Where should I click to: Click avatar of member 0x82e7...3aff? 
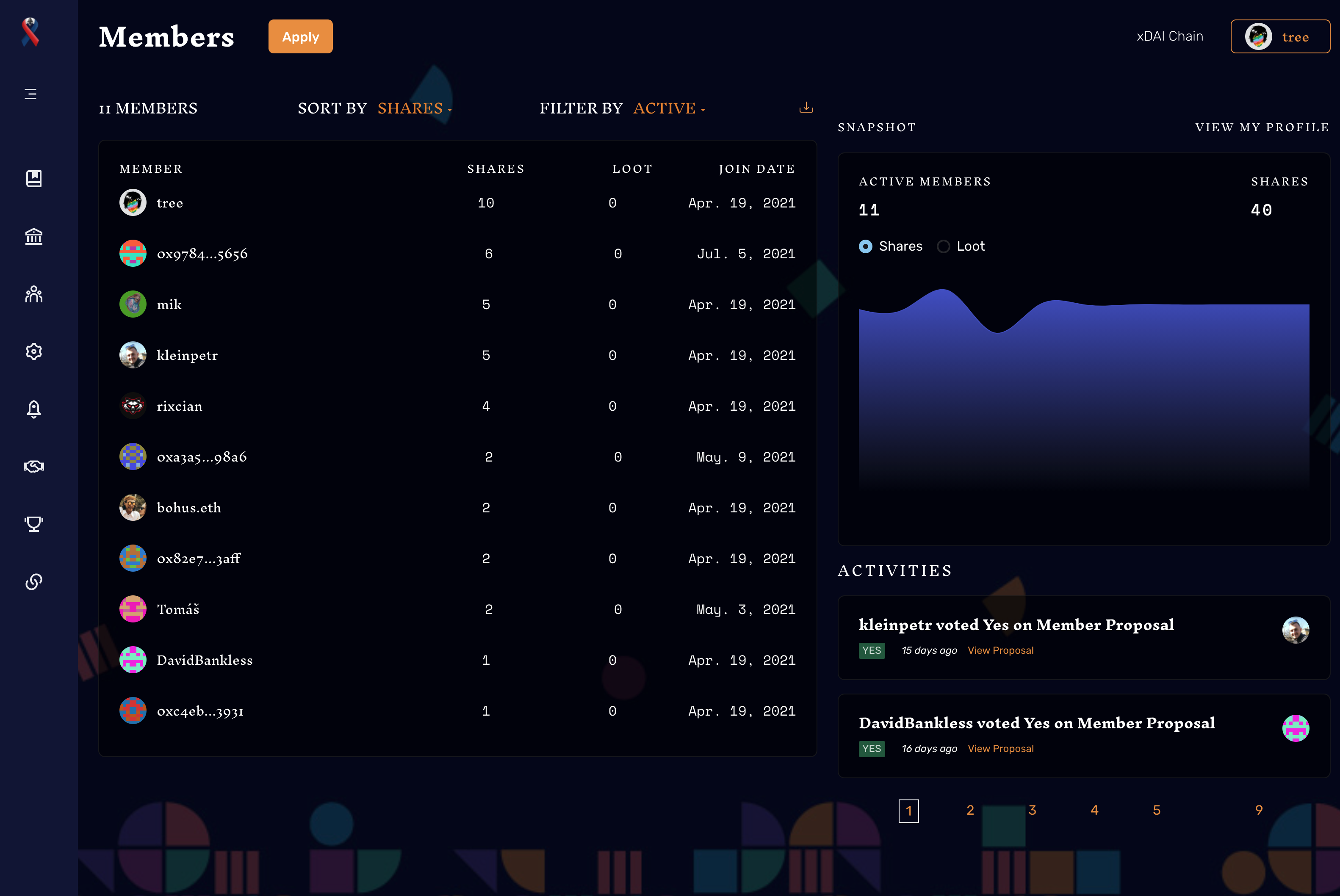(133, 558)
